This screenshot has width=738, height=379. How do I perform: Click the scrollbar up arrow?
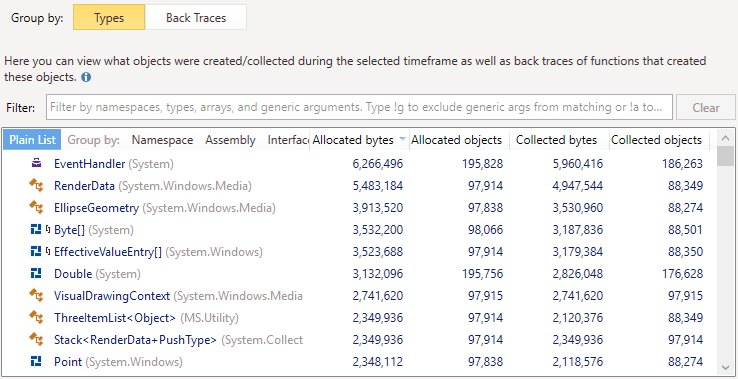click(725, 138)
